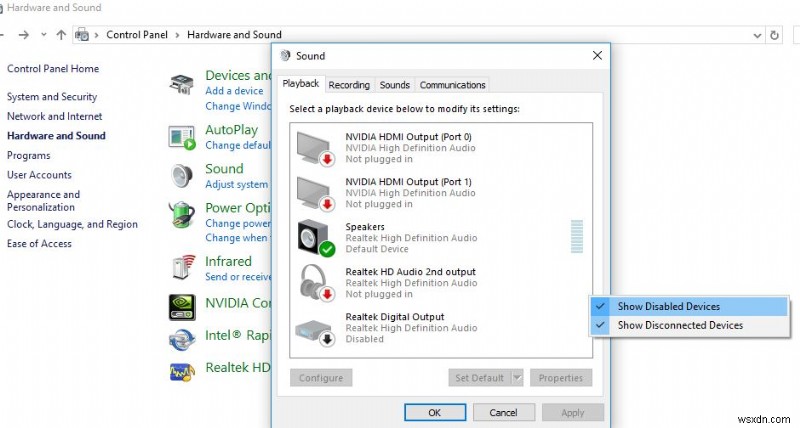800x428 pixels.
Task: Expand the address bar history dropdown
Action: point(757,35)
